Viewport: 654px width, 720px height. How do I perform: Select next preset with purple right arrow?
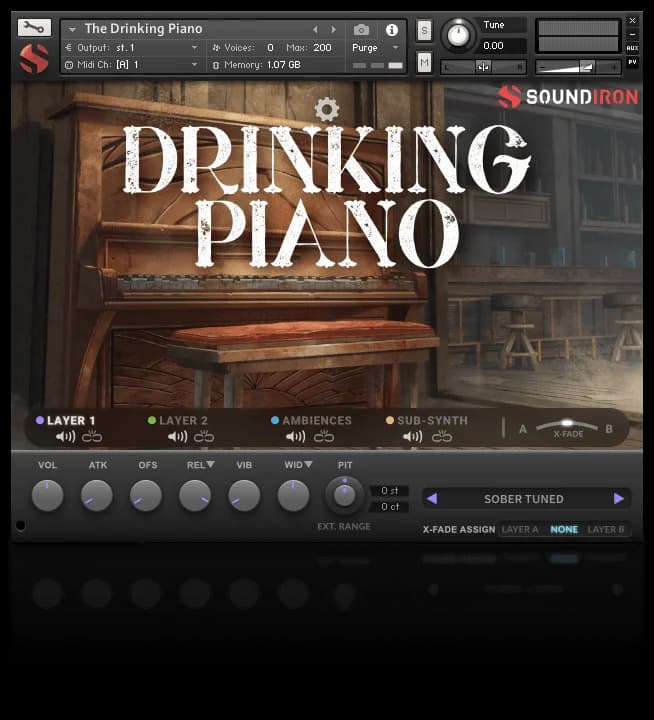[x=619, y=499]
